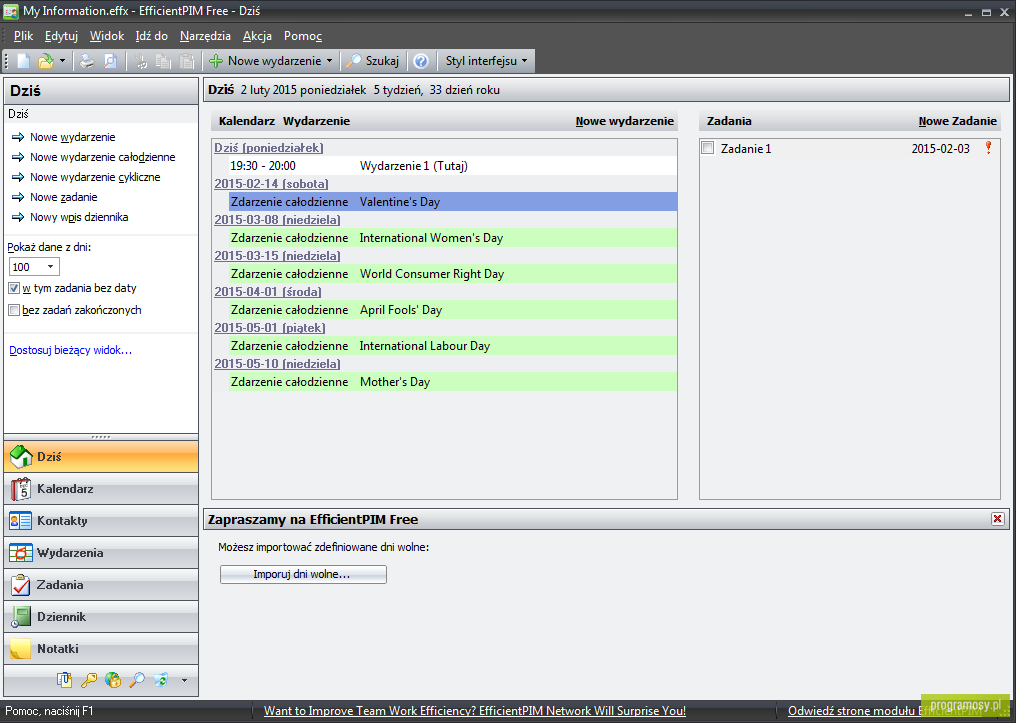Open the navigation footer options dropdown arrow
This screenshot has width=1016, height=723.
(x=184, y=681)
